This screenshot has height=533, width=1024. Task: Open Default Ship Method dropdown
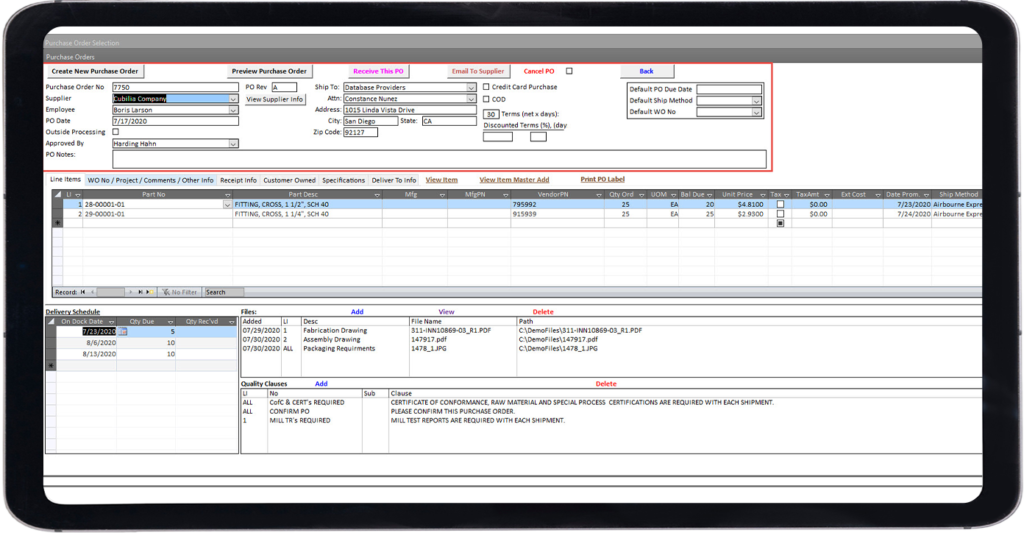[756, 101]
